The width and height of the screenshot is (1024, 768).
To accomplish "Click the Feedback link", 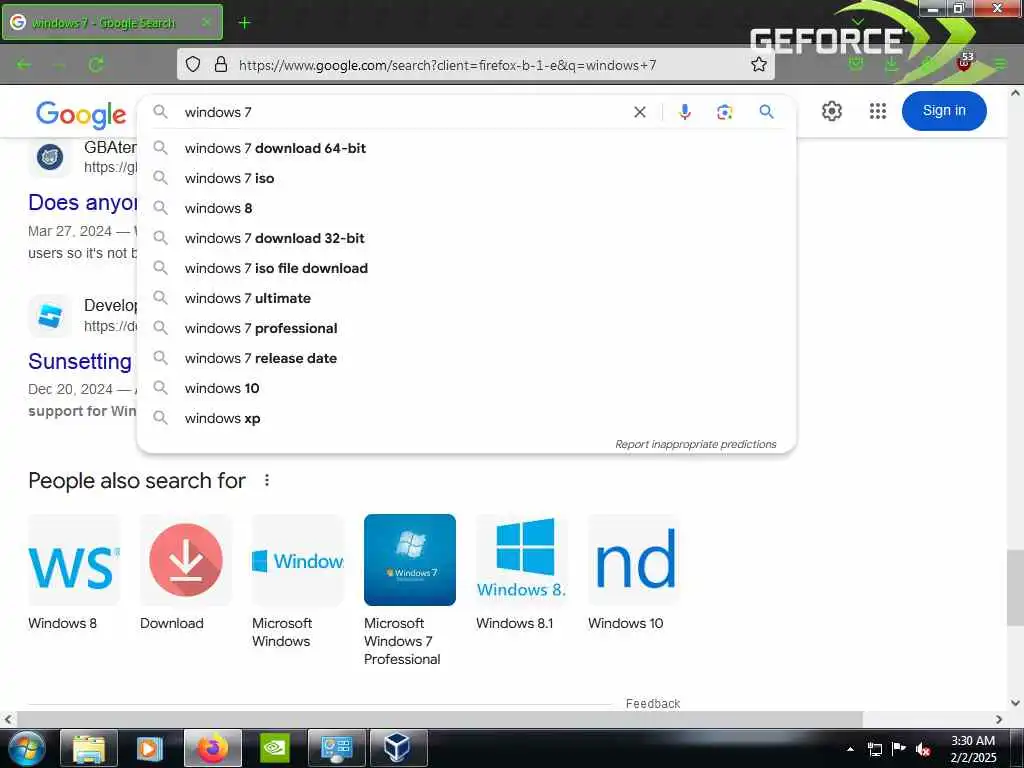I will pos(652,703).
